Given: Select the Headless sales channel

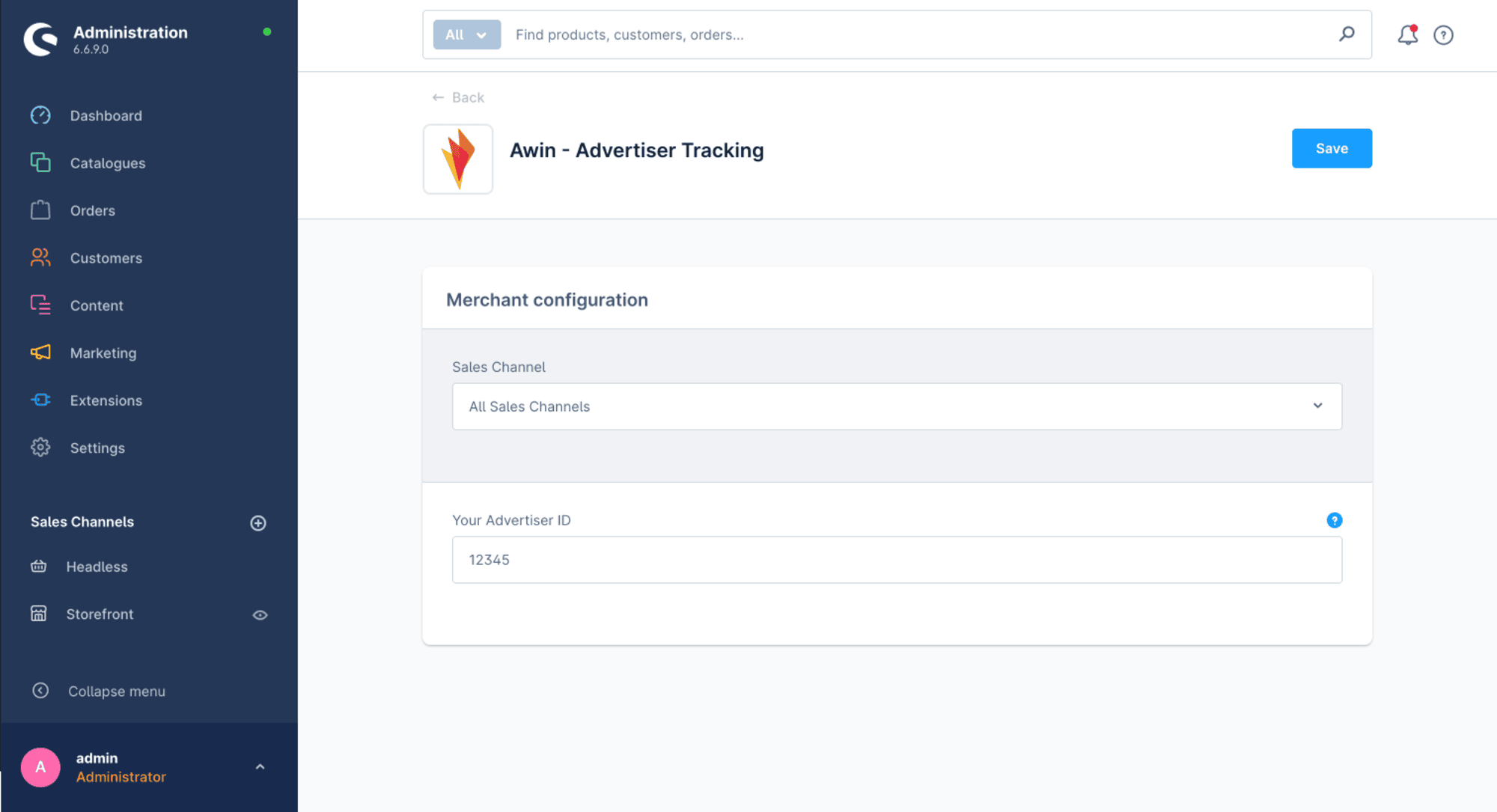Looking at the screenshot, I should click(97, 567).
